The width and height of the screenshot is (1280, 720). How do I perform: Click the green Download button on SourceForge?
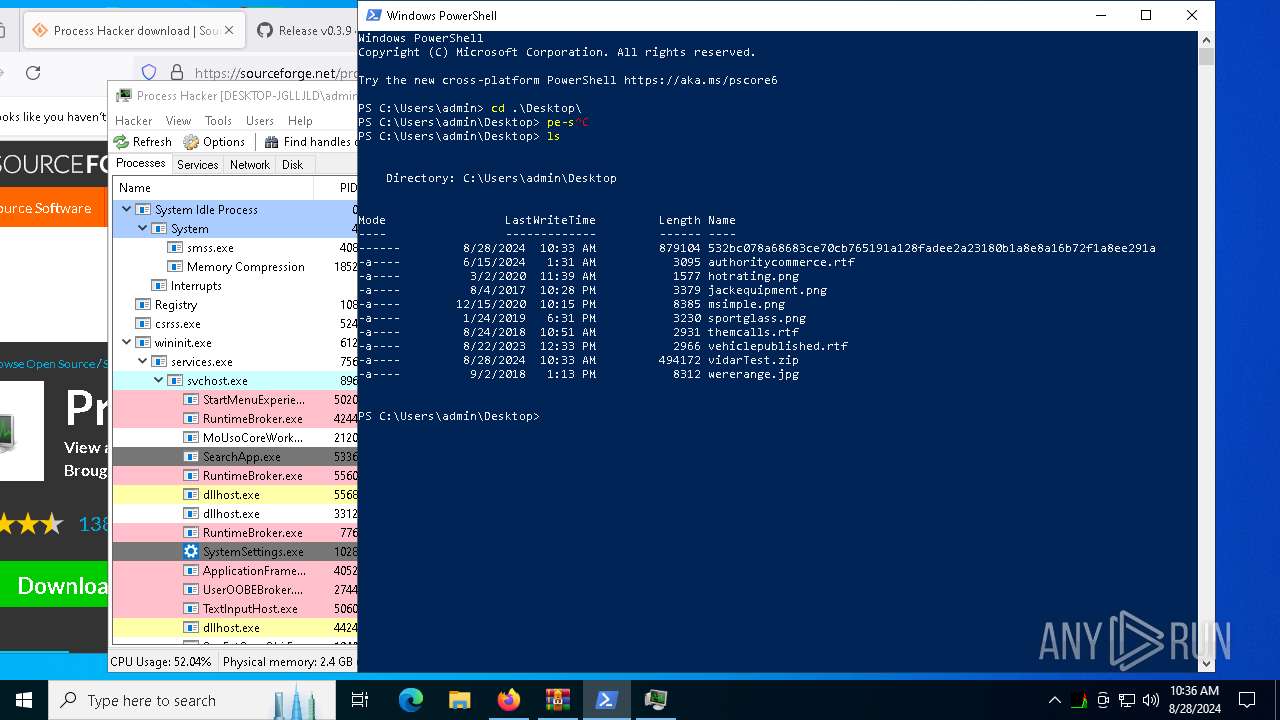pyautogui.click(x=54, y=585)
